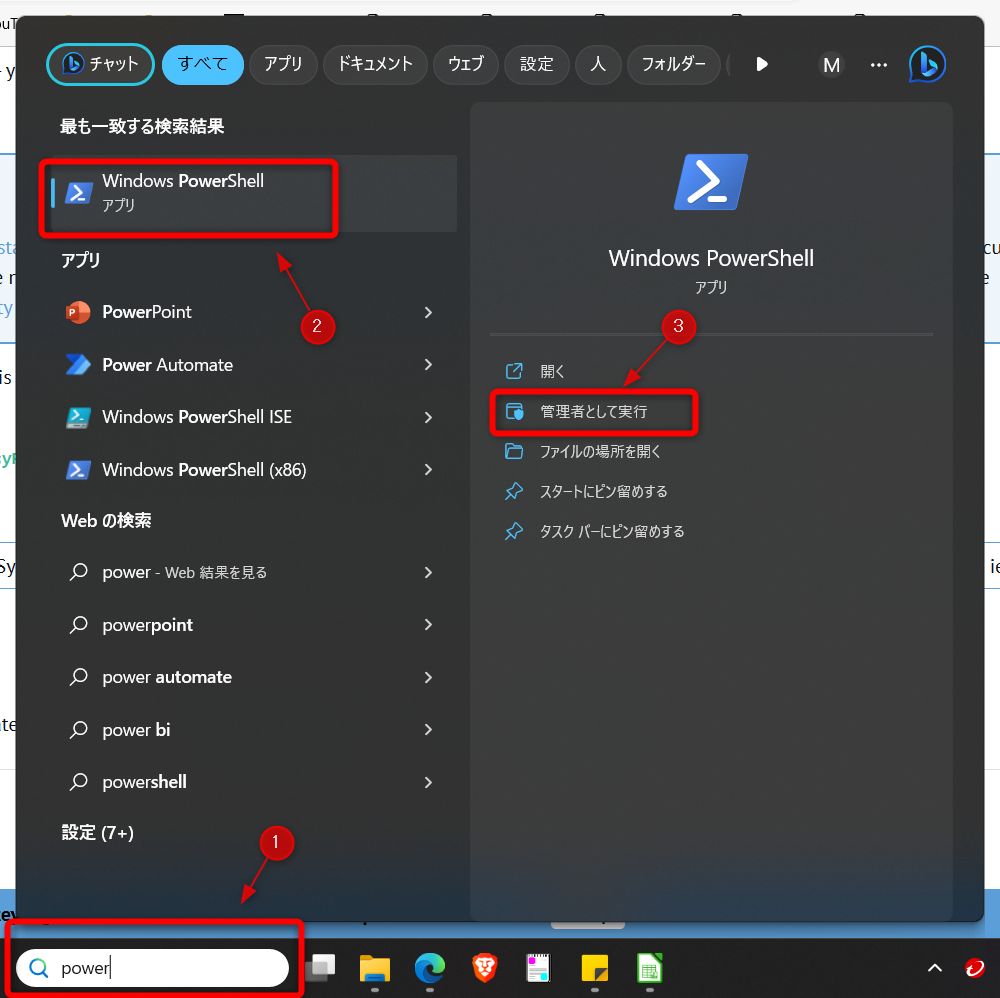1000x998 pixels.
Task: Launch Brave browser from the taskbar
Action: pos(485,967)
